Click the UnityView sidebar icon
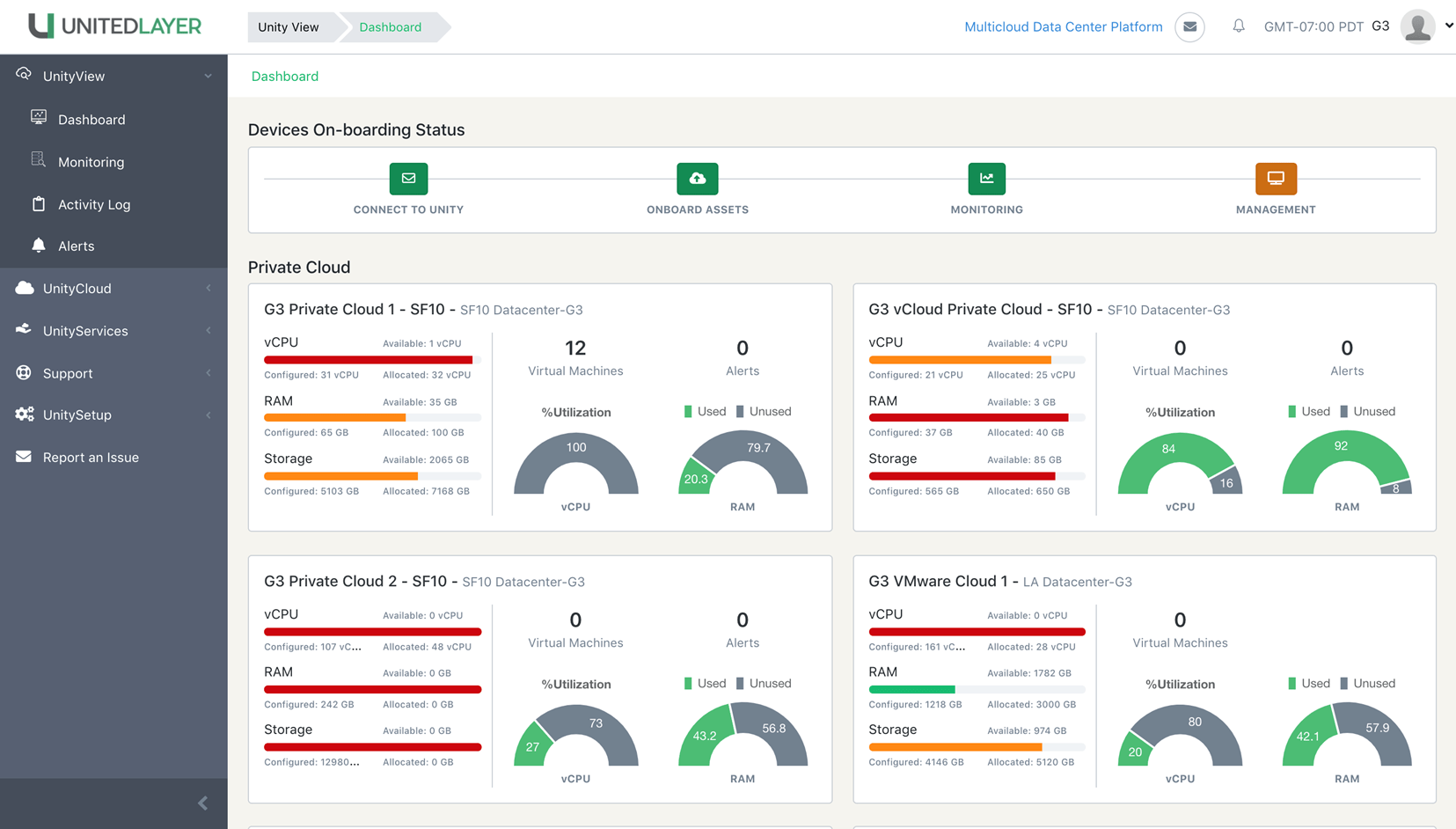 click(24, 75)
